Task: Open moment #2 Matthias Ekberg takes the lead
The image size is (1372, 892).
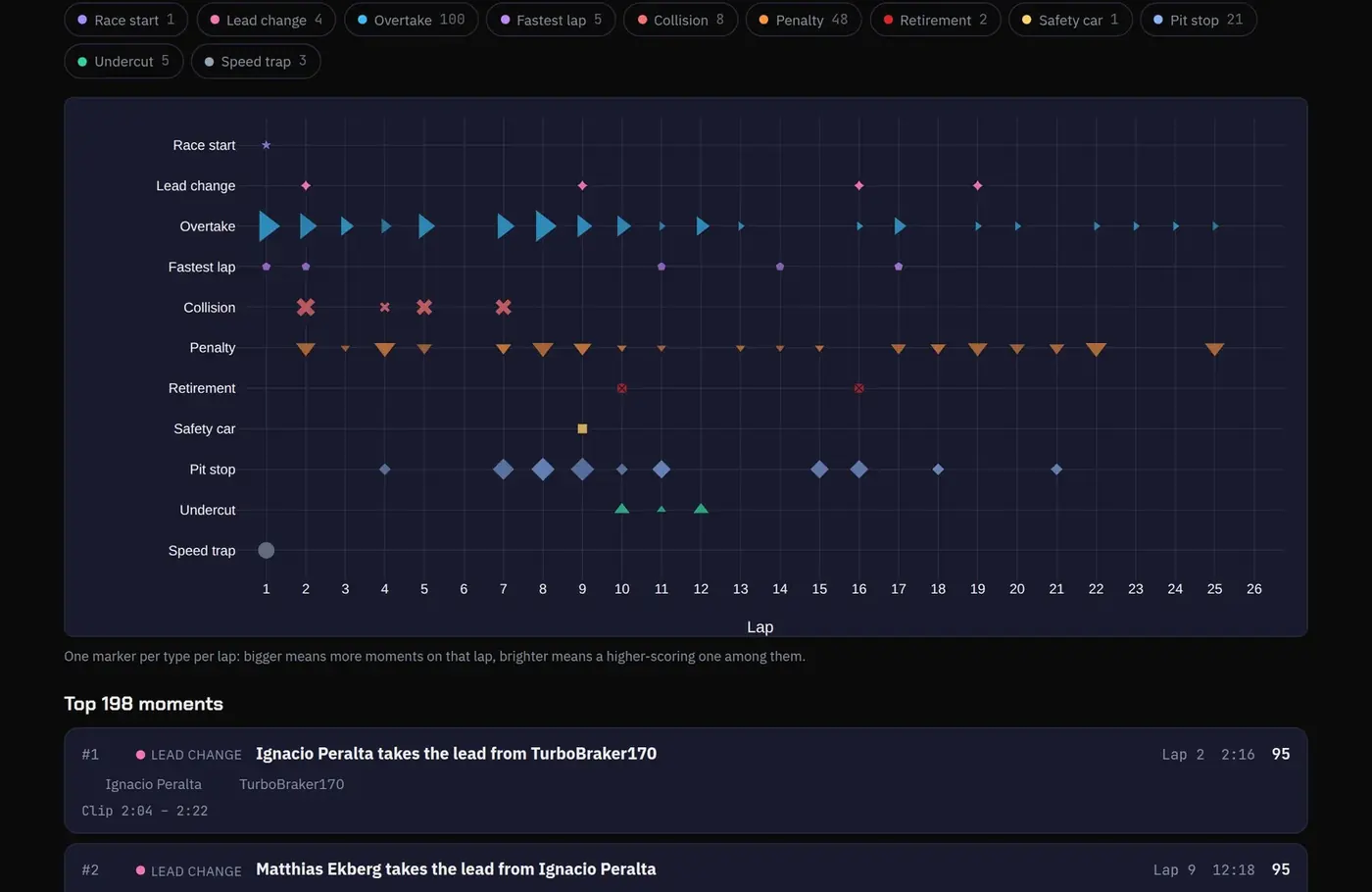Action: tap(685, 868)
